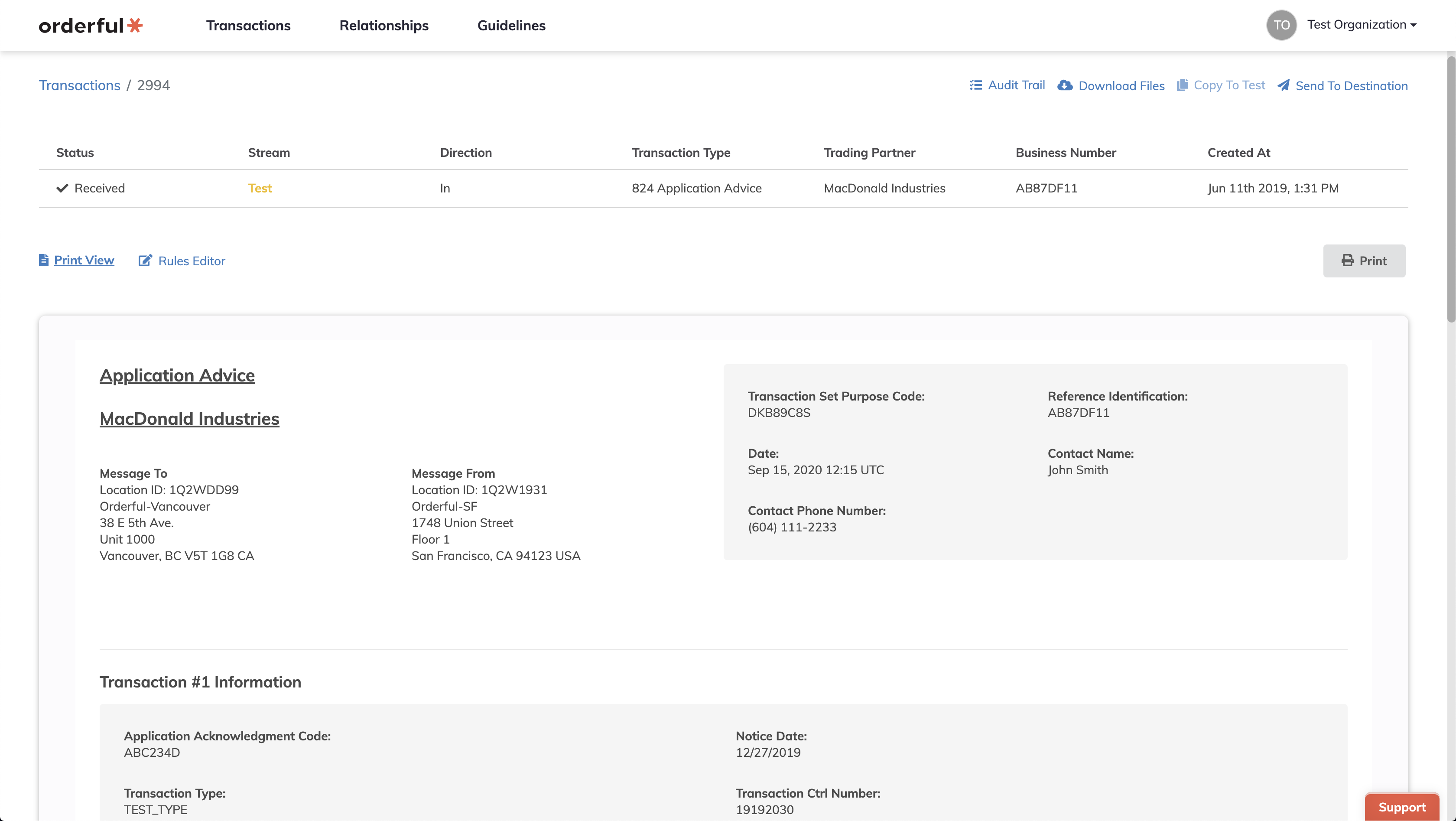The height and width of the screenshot is (821, 1456).
Task: Click 824 Application Advice cell
Action: [x=696, y=188]
